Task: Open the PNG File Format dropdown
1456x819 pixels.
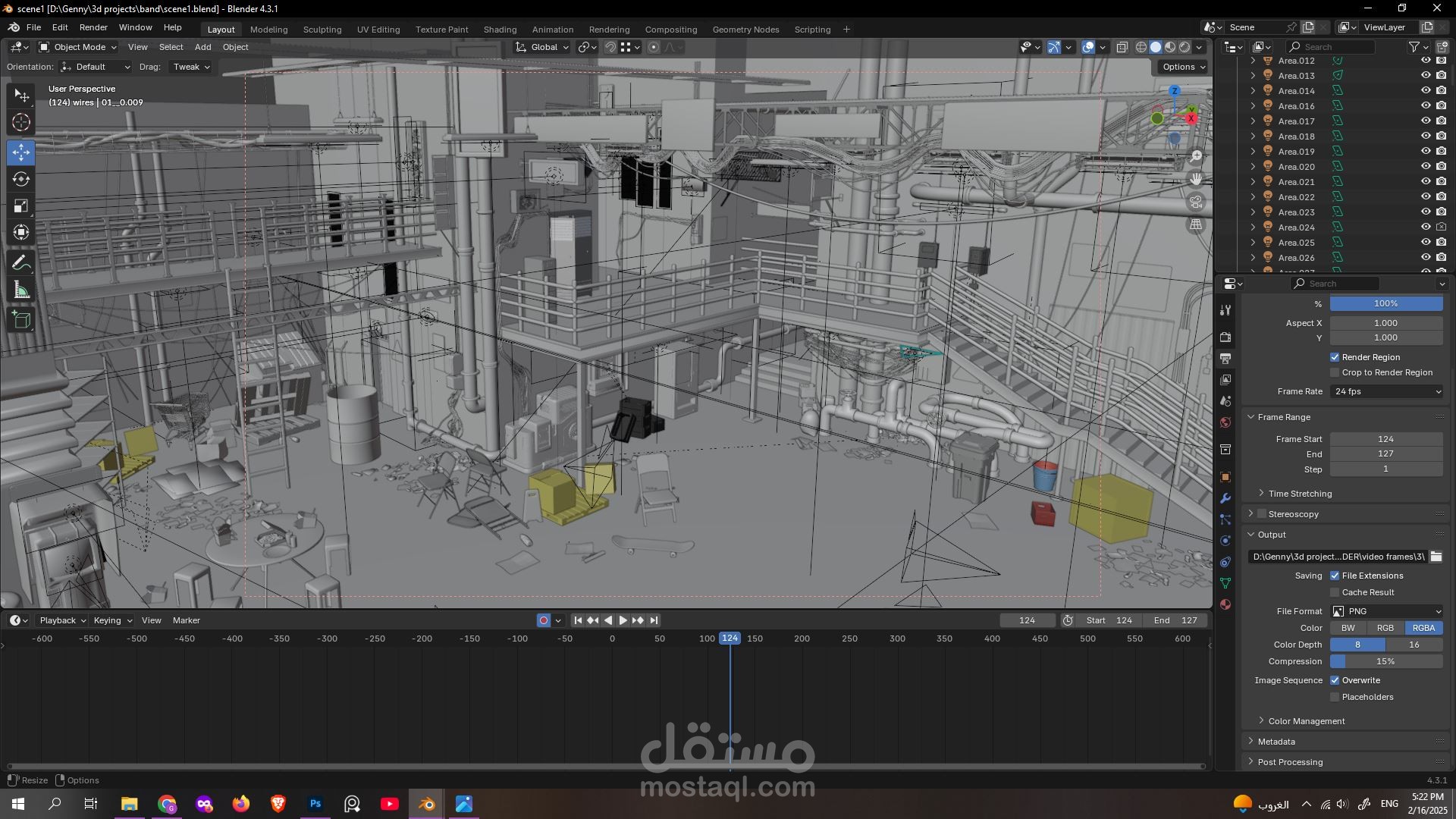Action: point(1386,611)
